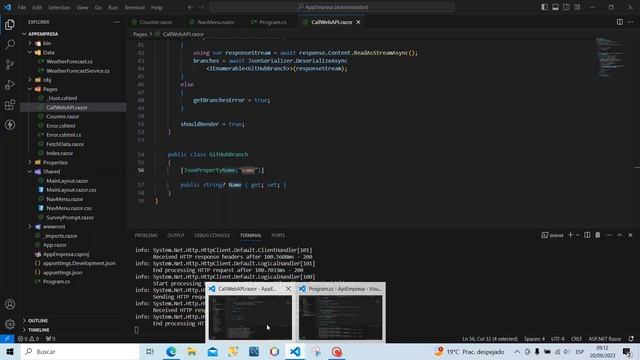Change encoding via UTF-8 status item
The image size is (640, 360).
click(558, 339)
